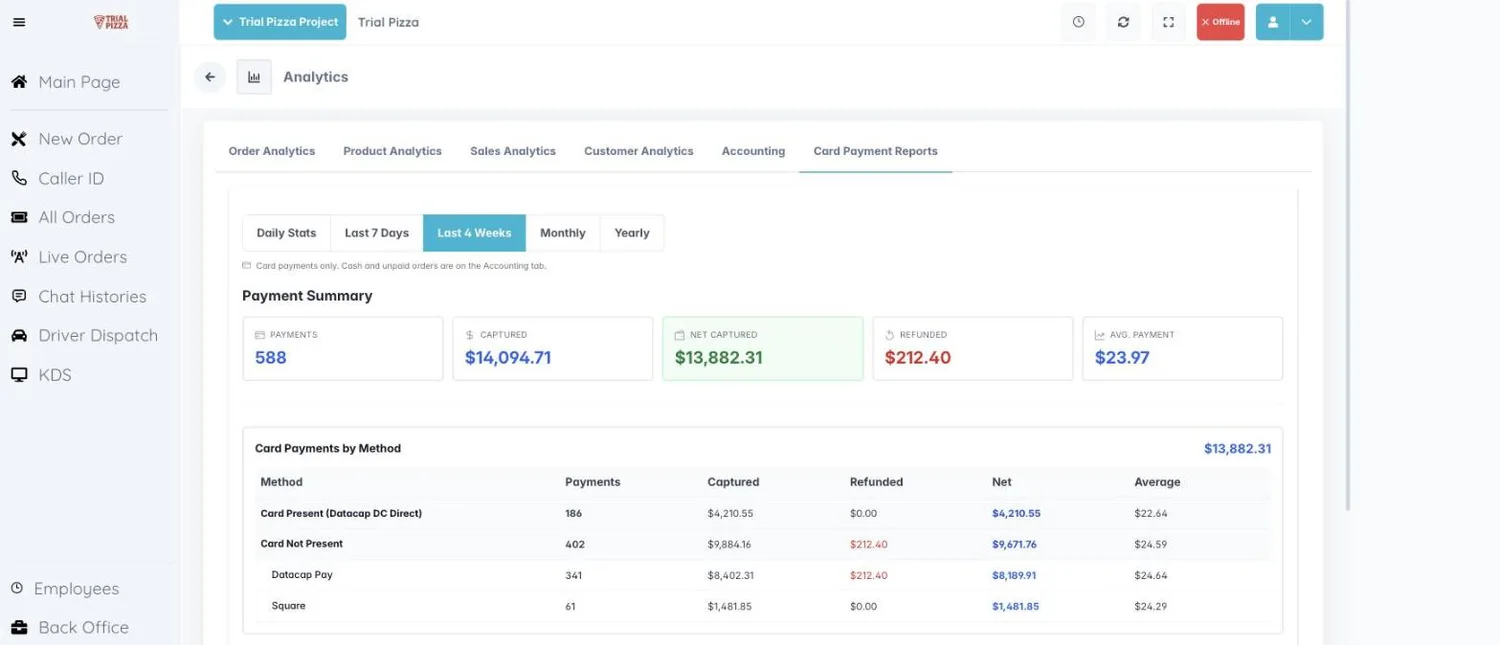This screenshot has height=645, width=1500.
Task: Go to Main Page in sidebar
Action: coord(79,82)
